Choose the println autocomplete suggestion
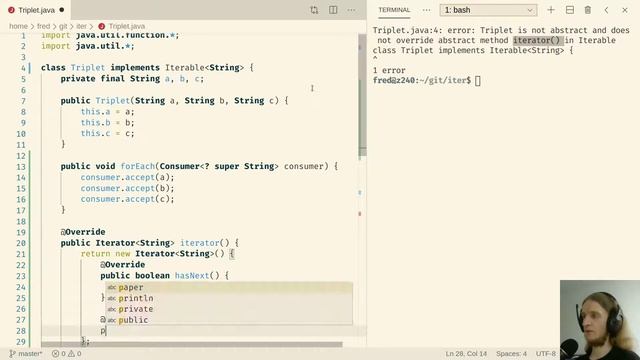 [x=229, y=298]
